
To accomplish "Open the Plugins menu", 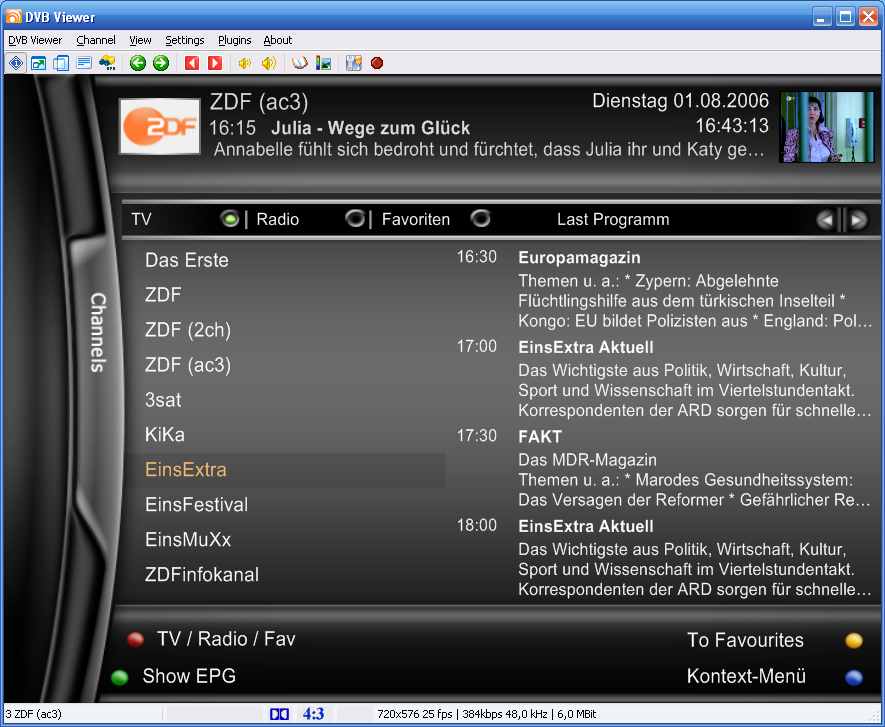I will 235,40.
